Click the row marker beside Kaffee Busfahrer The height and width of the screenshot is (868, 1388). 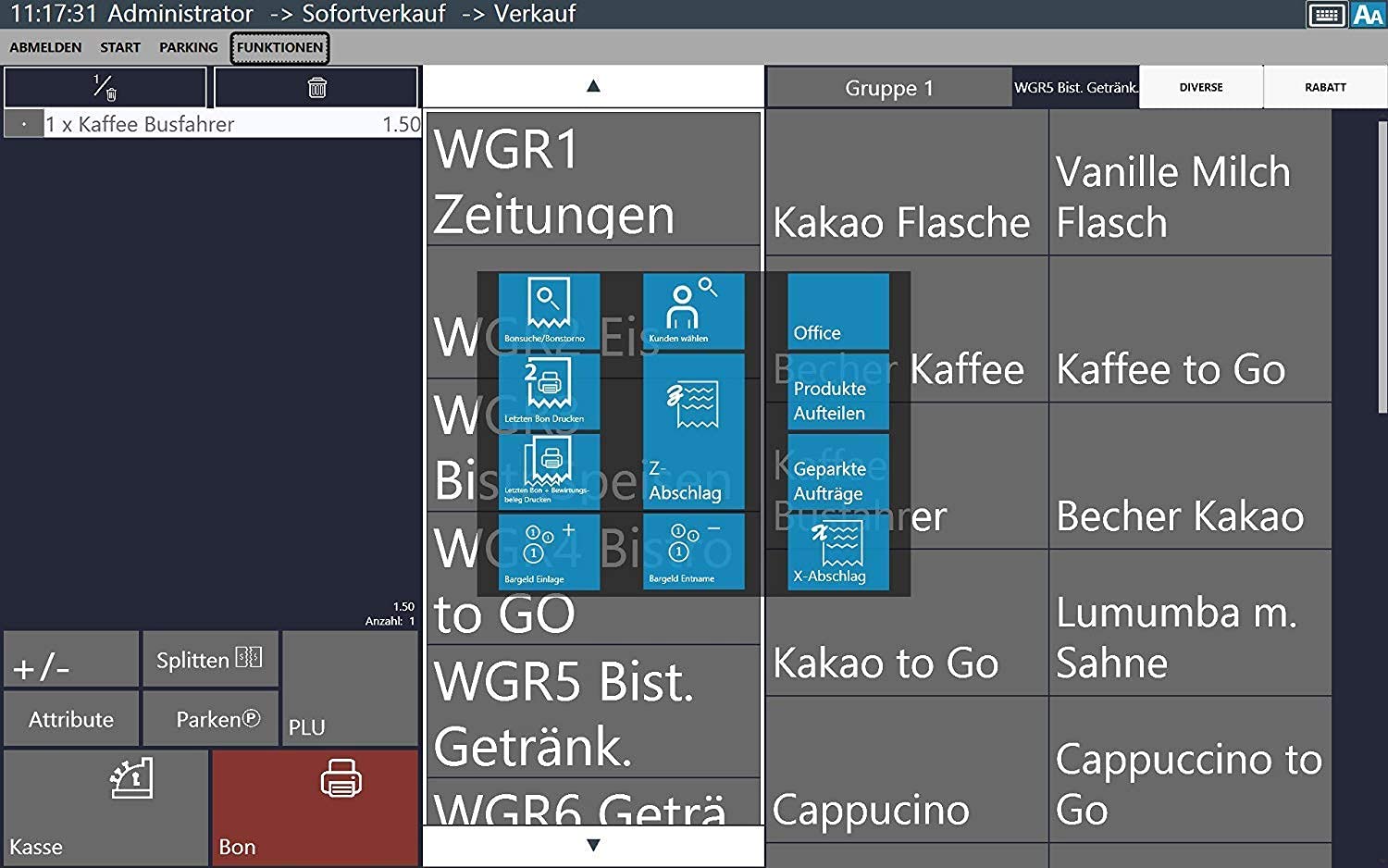coord(24,124)
